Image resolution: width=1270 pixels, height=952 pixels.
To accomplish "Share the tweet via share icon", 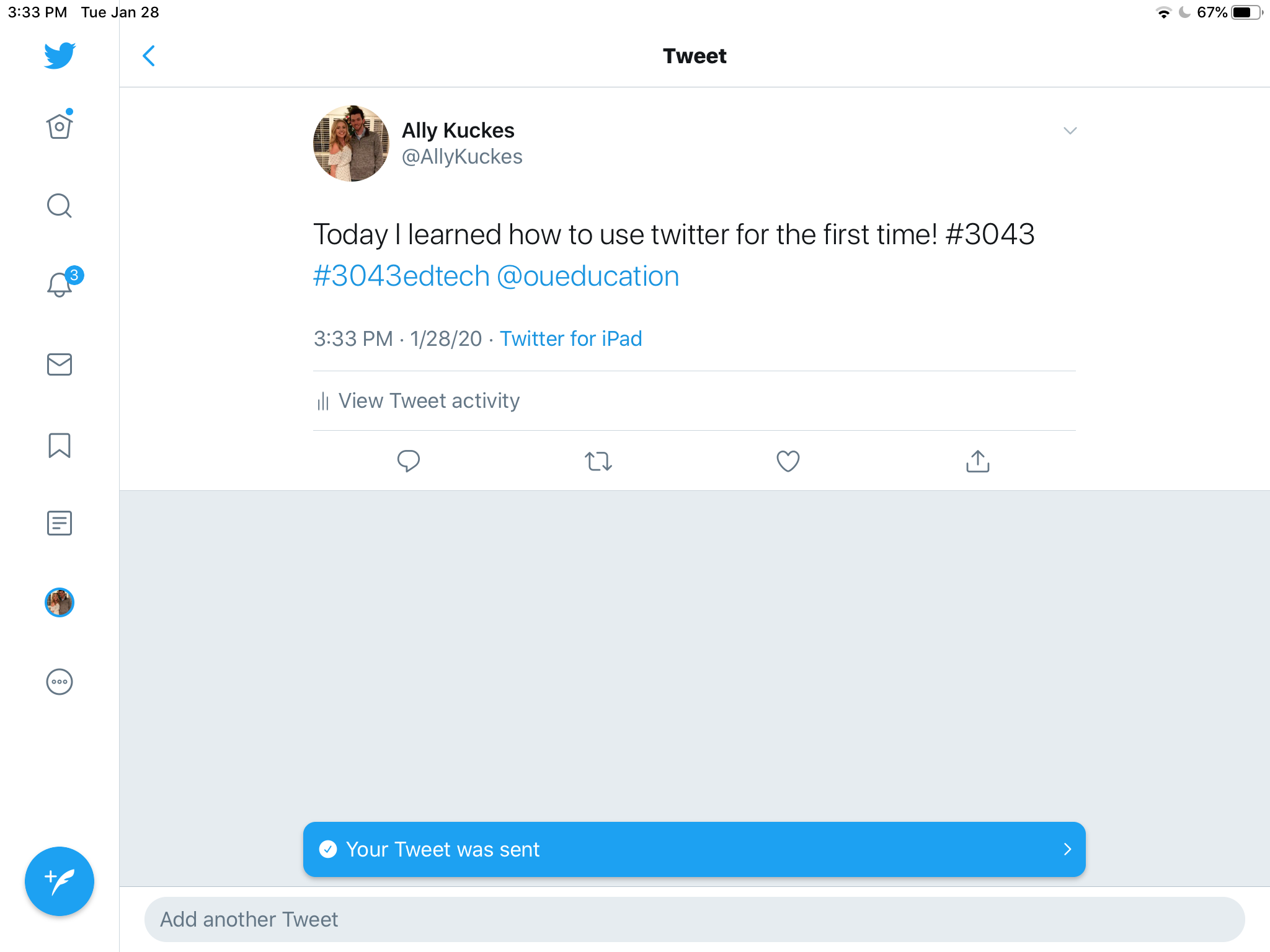I will (x=978, y=461).
